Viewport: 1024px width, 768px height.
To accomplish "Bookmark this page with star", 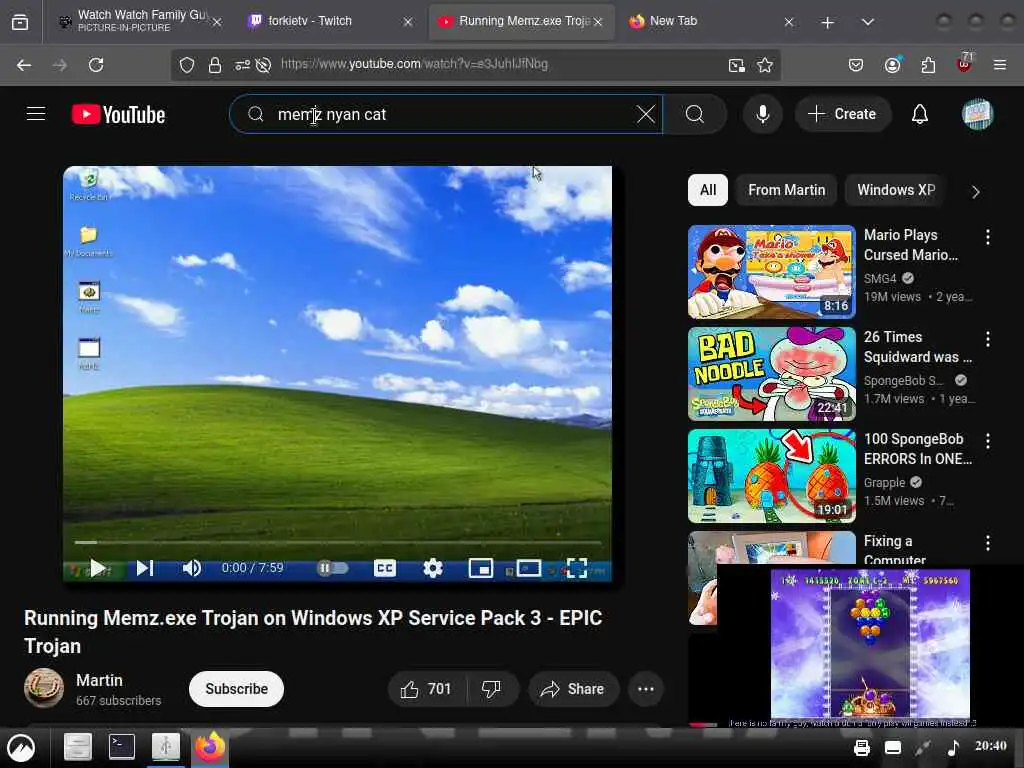I will pyautogui.click(x=765, y=65).
